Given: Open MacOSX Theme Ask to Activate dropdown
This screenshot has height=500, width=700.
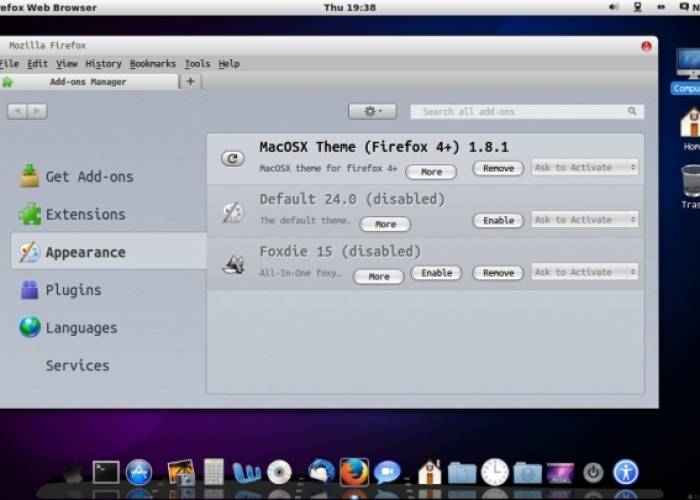Looking at the screenshot, I should 584,167.
